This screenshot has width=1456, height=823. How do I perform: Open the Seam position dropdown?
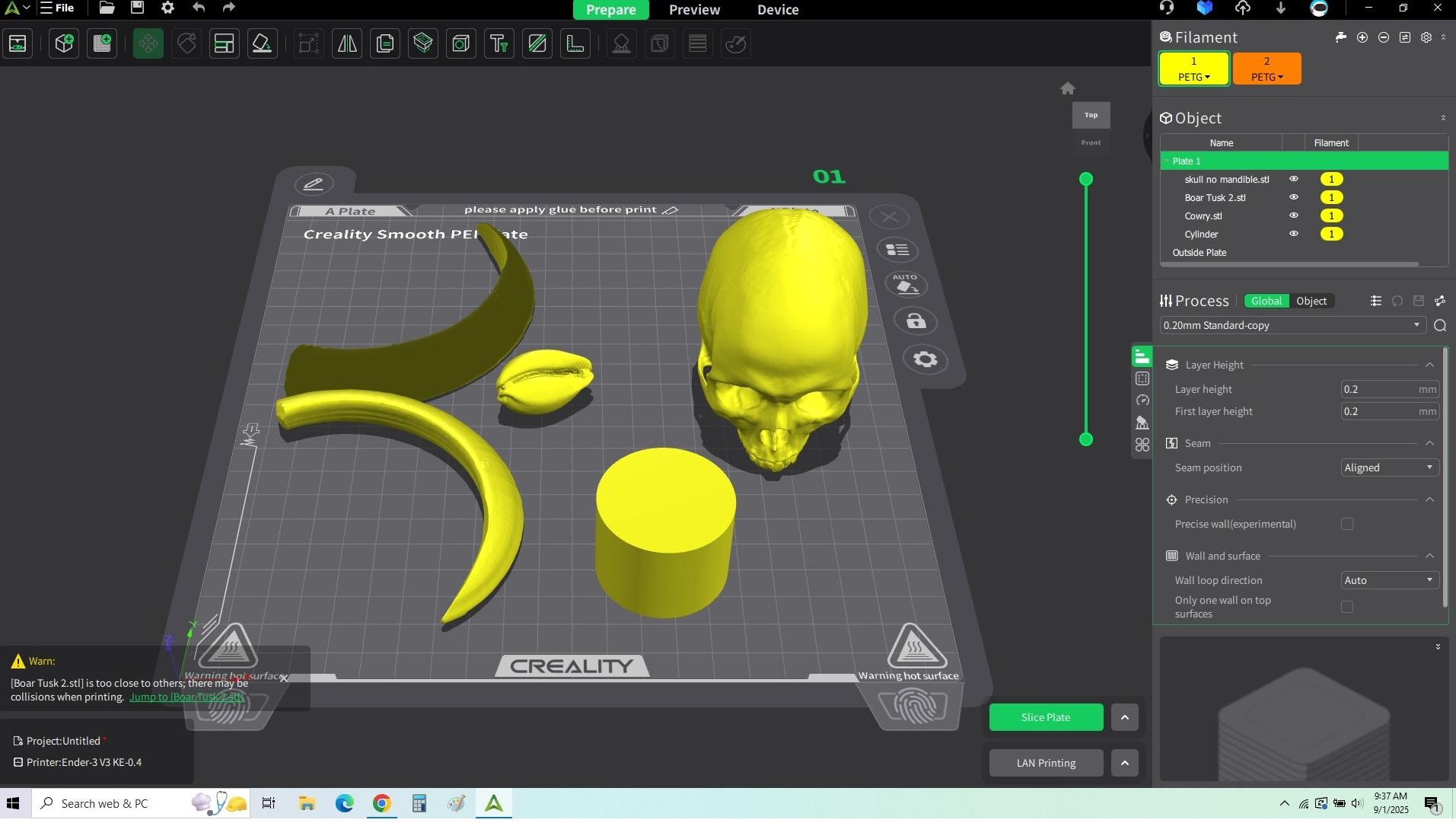pyautogui.click(x=1388, y=467)
